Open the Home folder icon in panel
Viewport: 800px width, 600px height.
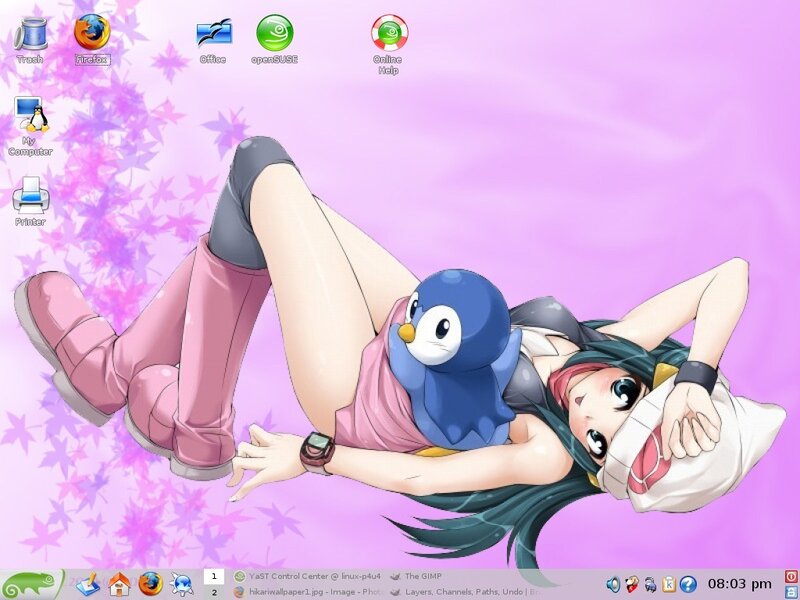pos(119,584)
